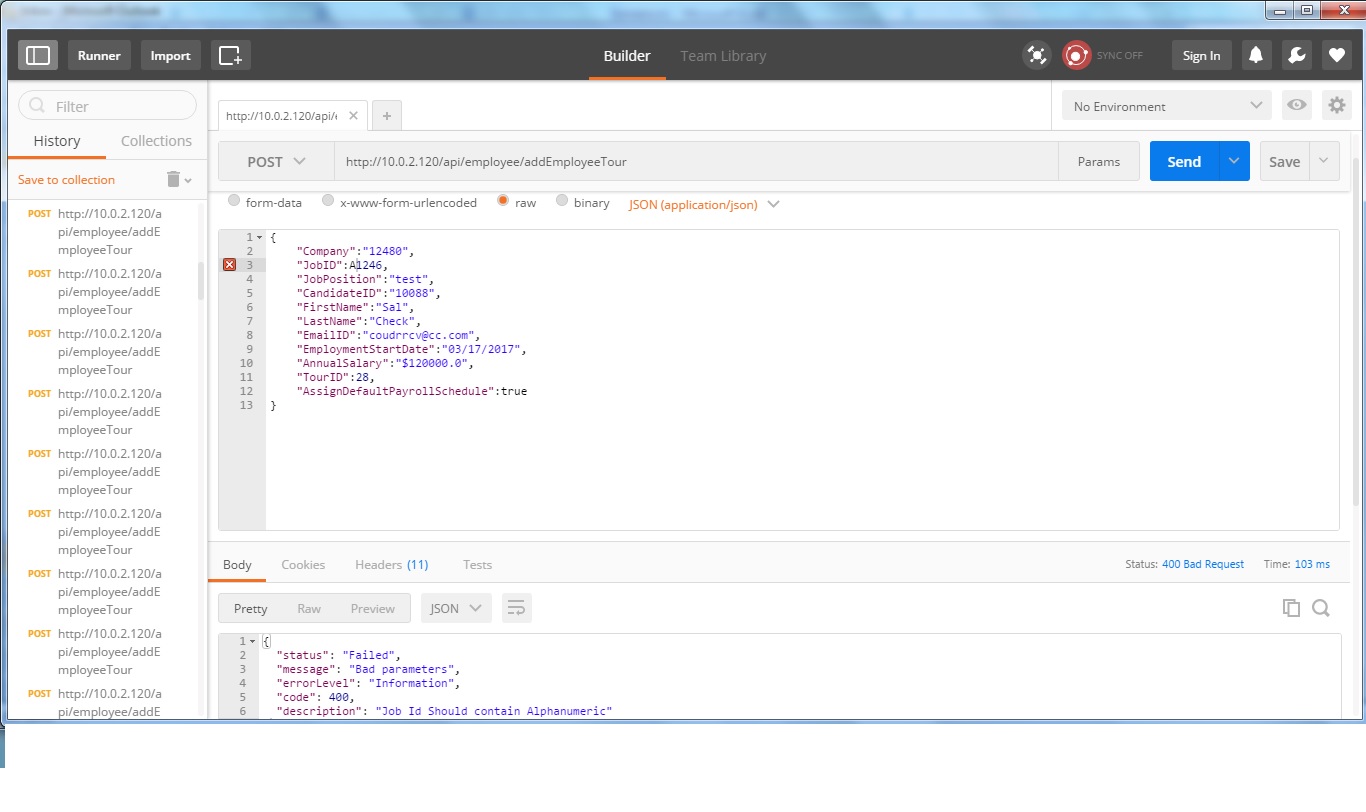The width and height of the screenshot is (1366, 812).
Task: Open the No Environment dropdown
Action: coord(1166,106)
